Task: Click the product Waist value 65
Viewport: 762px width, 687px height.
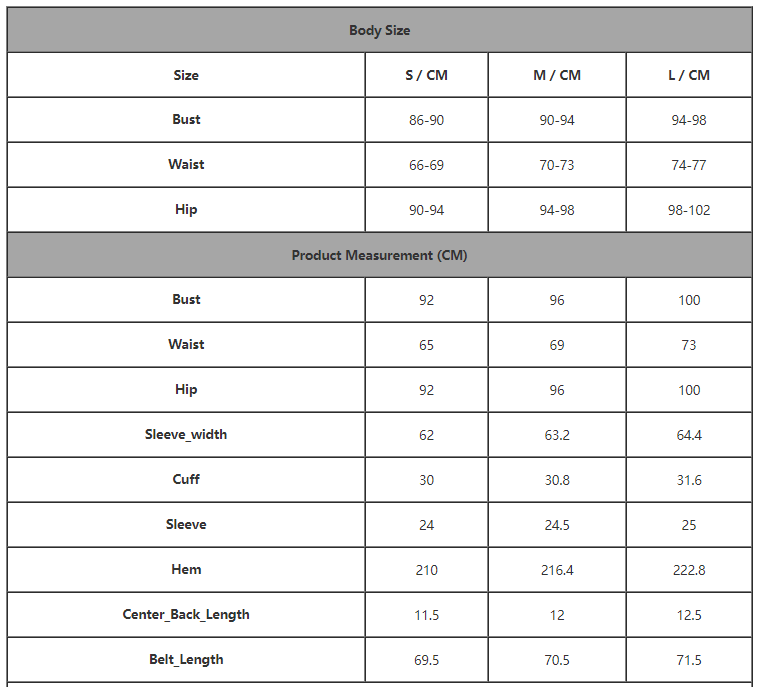Action: pyautogui.click(x=426, y=345)
